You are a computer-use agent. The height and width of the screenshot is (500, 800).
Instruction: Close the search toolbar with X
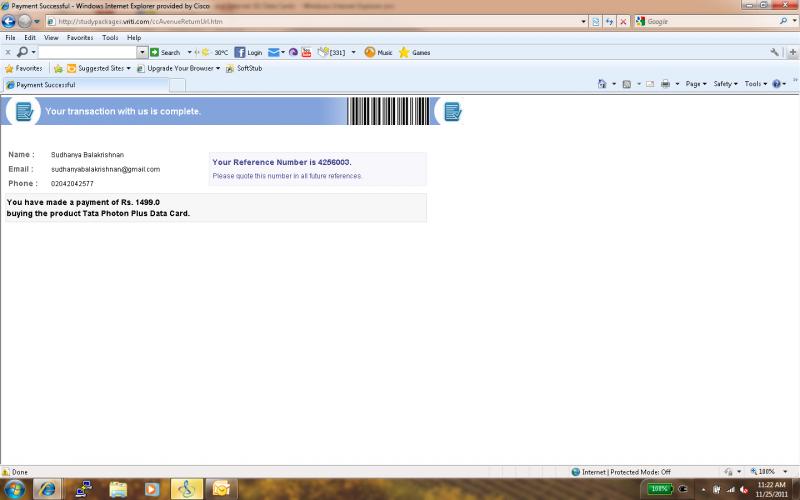click(x=8, y=52)
